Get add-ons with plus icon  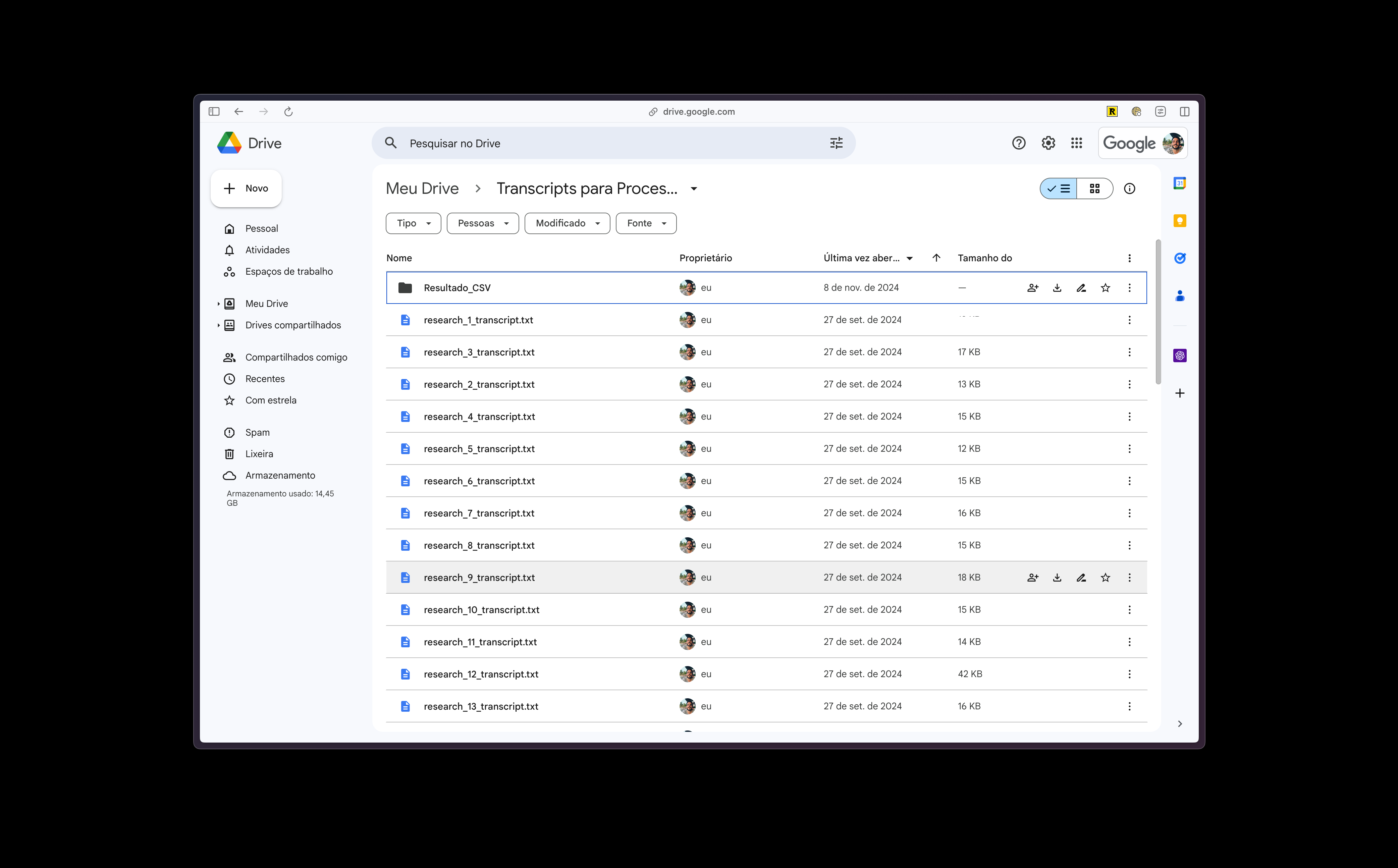pyautogui.click(x=1180, y=393)
